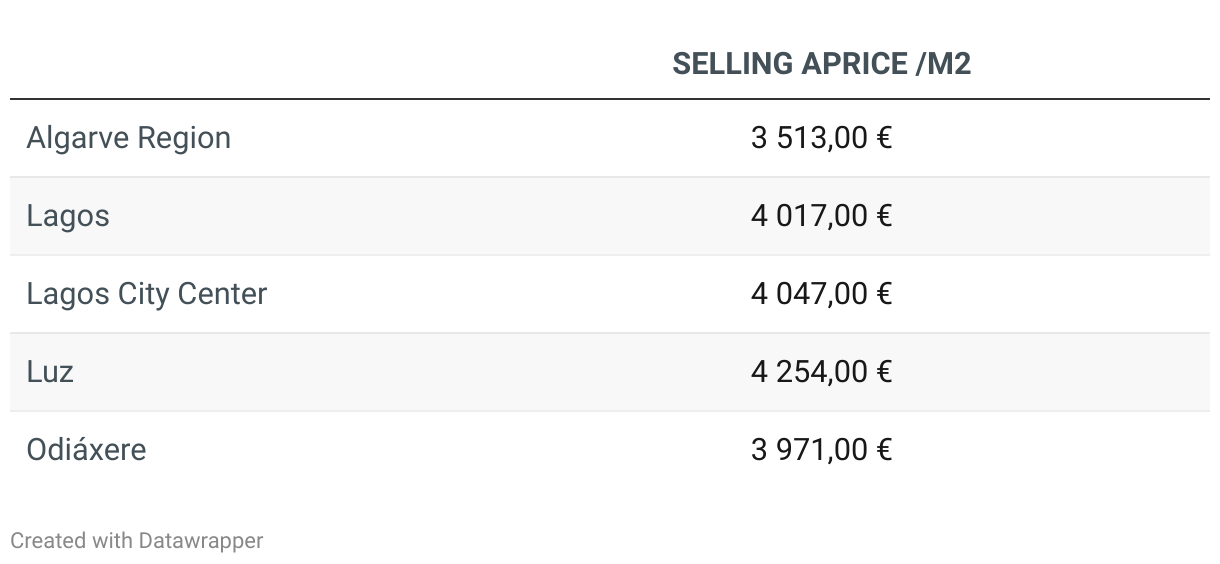Click the euro sign in Algarve Region row
Image resolution: width=1220 pixels, height=564 pixels.
(x=884, y=138)
